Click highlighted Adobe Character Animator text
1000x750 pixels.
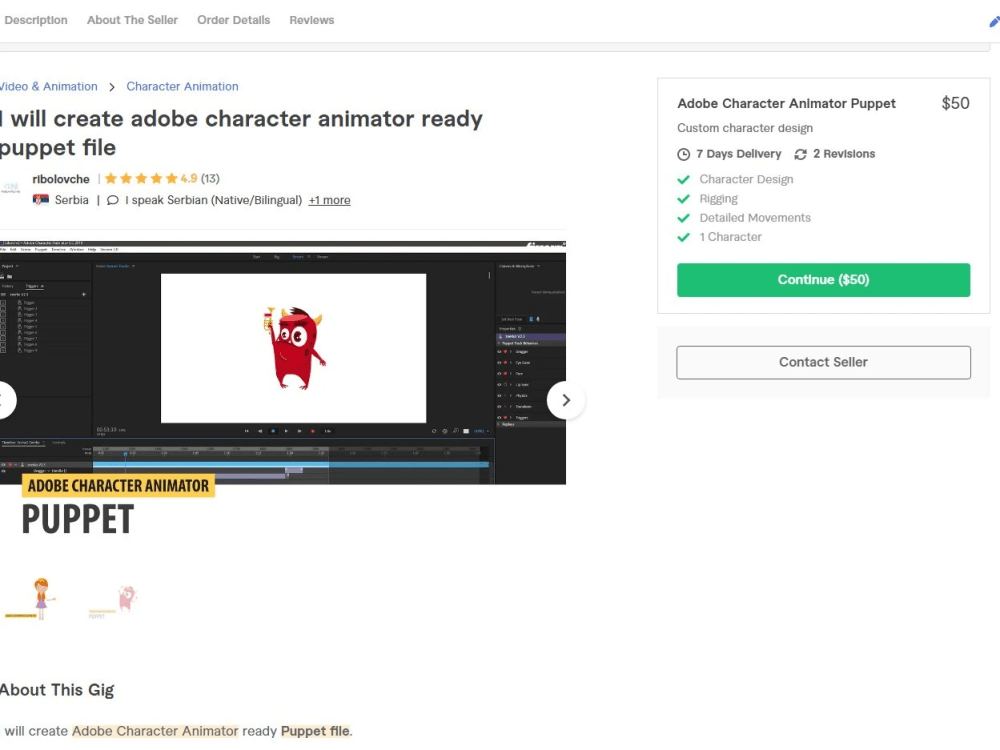coord(155,731)
